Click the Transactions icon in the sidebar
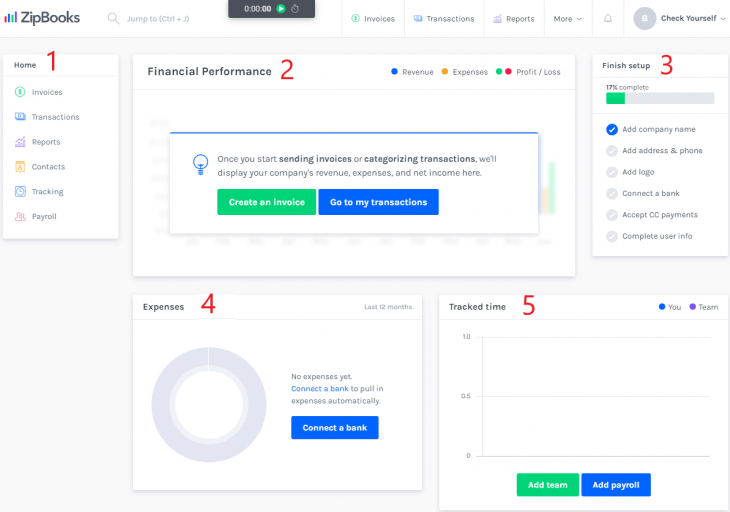The width and height of the screenshot is (730, 512). tap(20, 116)
